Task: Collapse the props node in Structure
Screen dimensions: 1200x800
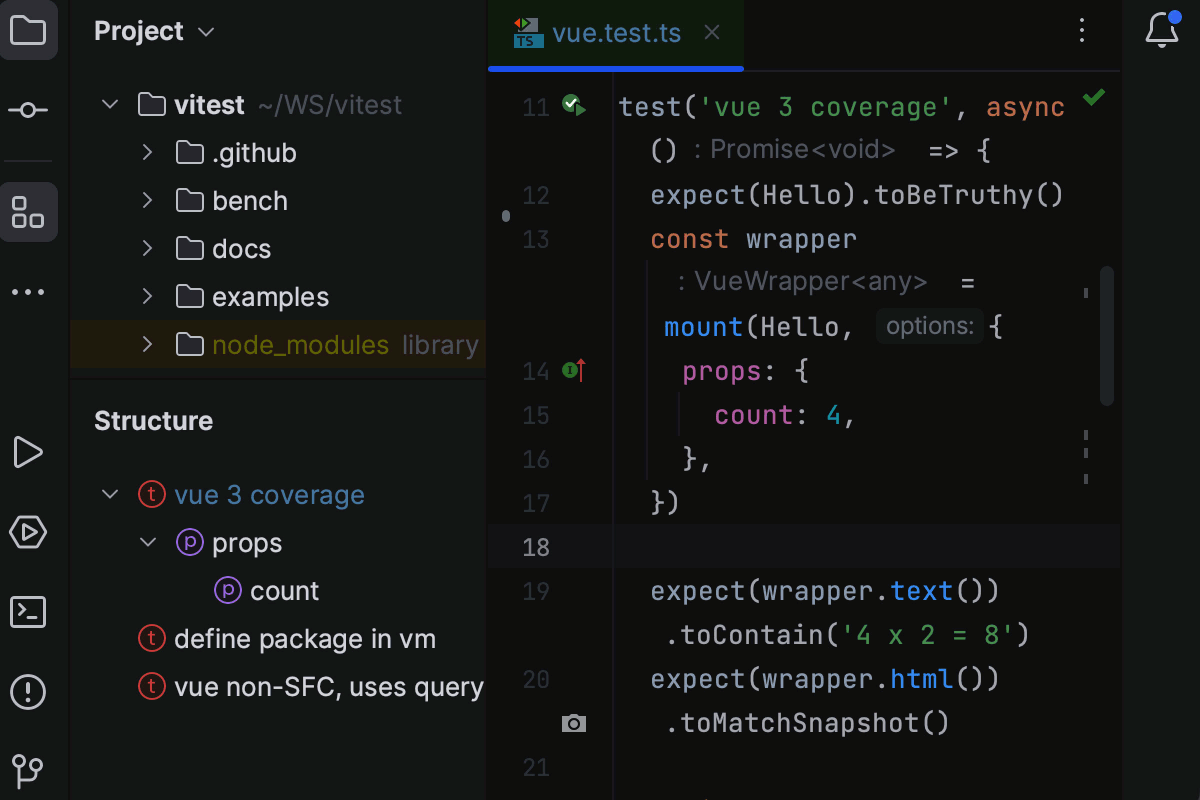Action: 148,542
